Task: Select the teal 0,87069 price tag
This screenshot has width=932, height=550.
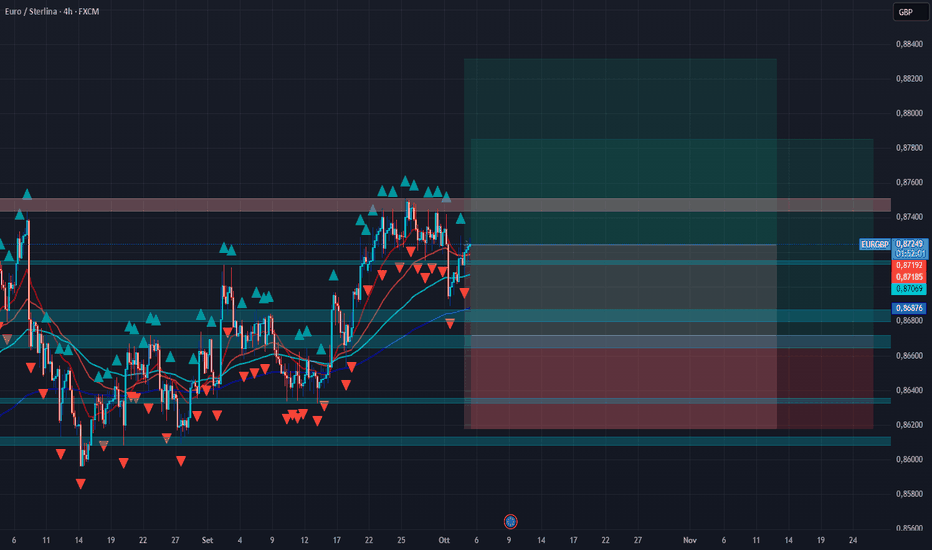Action: (909, 289)
